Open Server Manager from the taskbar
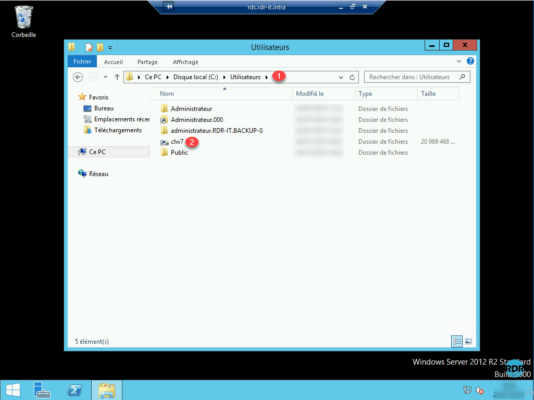This screenshot has height=400, width=534. [42, 390]
